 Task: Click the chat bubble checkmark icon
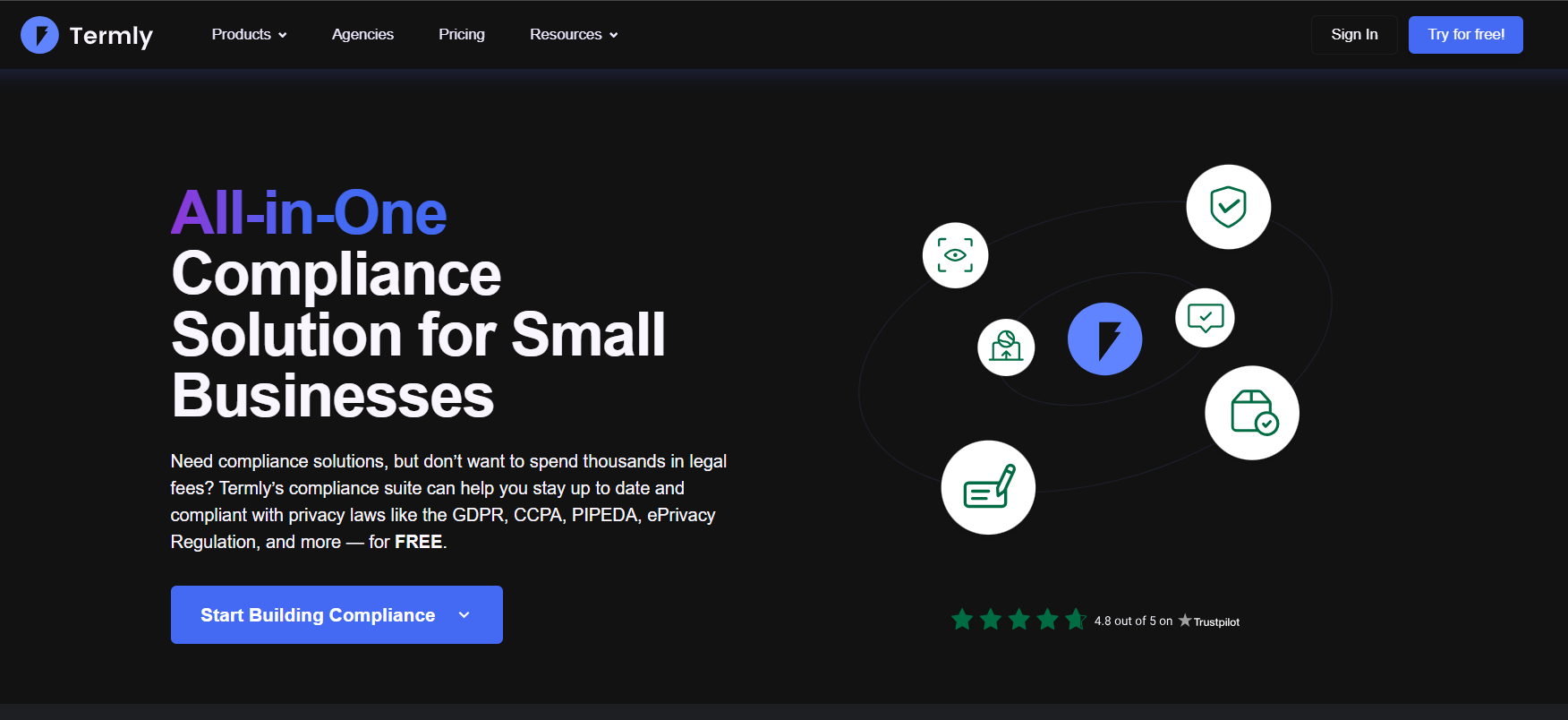tap(1205, 318)
